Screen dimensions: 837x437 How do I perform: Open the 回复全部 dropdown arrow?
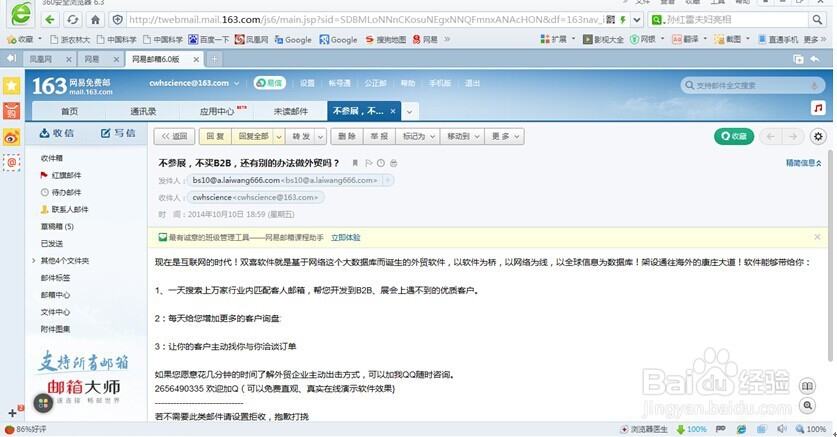[278, 137]
